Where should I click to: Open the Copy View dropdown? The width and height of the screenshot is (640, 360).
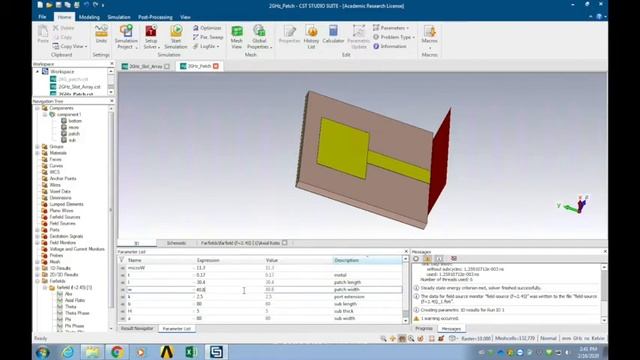click(x=70, y=47)
